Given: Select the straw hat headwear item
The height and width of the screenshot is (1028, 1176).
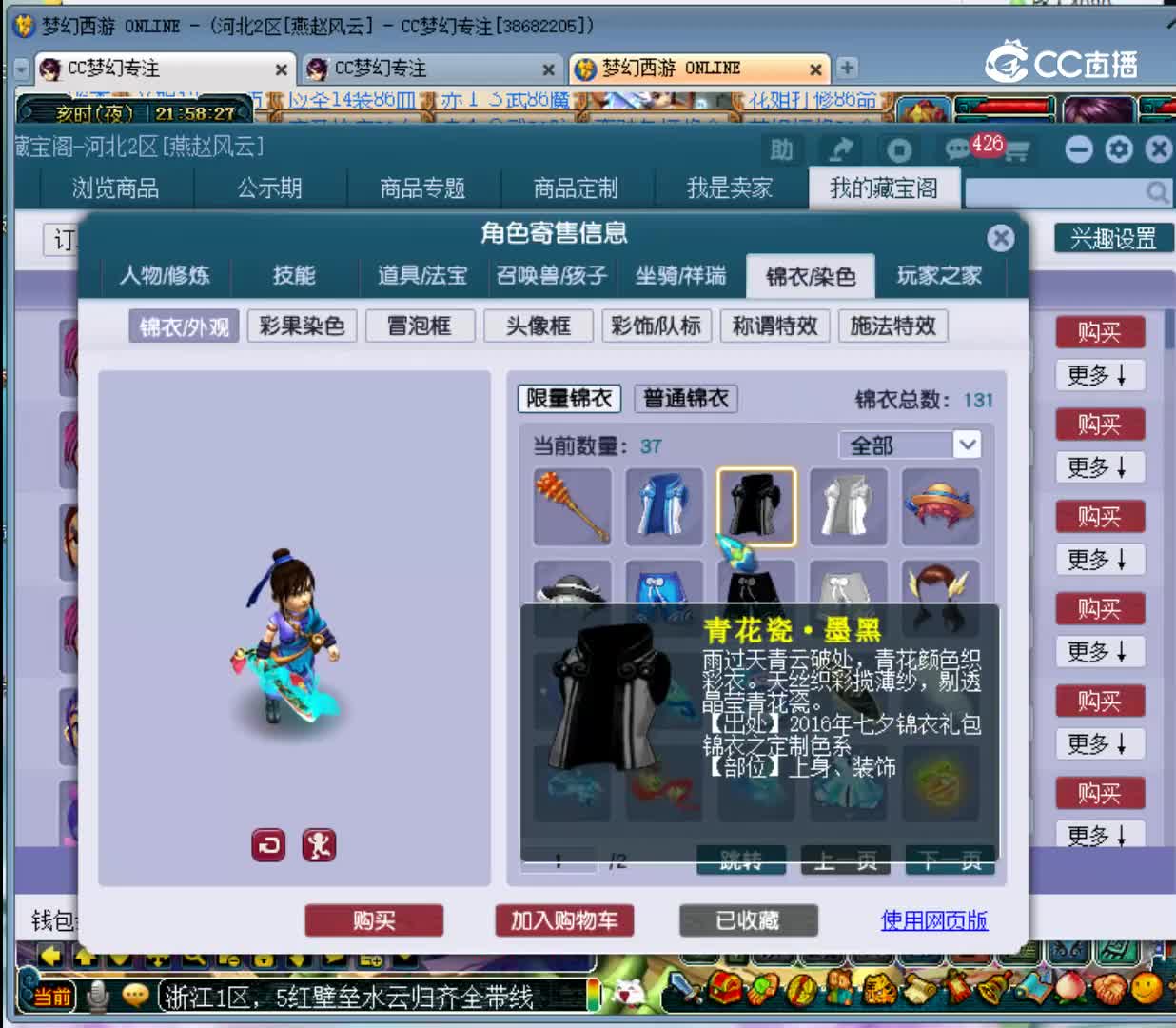Looking at the screenshot, I should [x=940, y=506].
